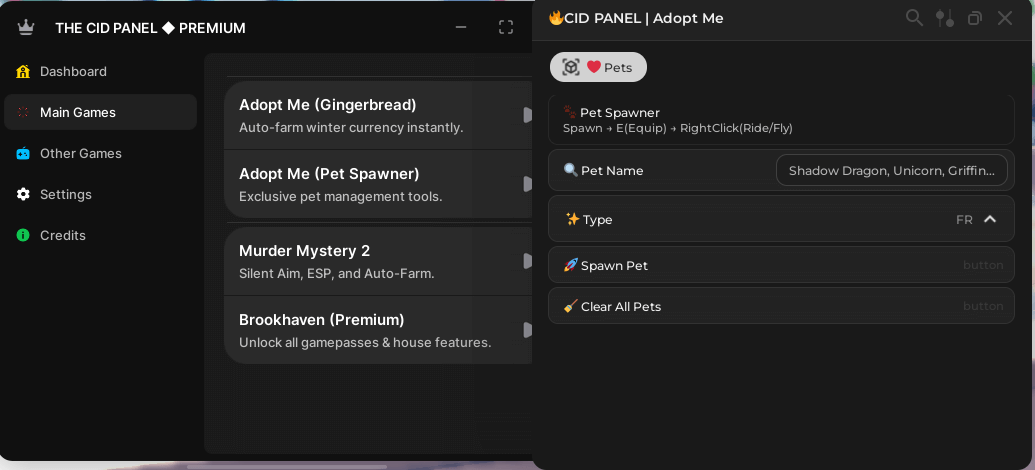Click the 'Auto-farm winter currency instantly.' description
Viewport: 1035px width, 470px height.
351,127
